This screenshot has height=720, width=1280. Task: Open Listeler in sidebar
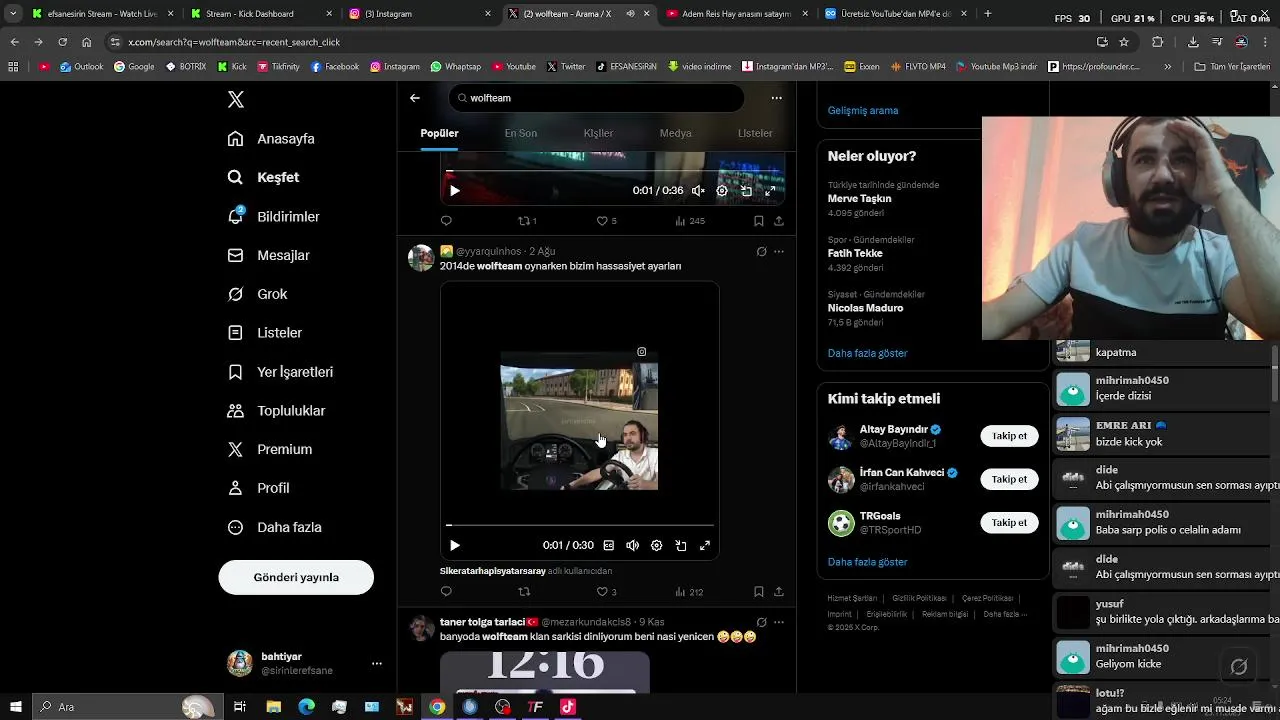264,333
